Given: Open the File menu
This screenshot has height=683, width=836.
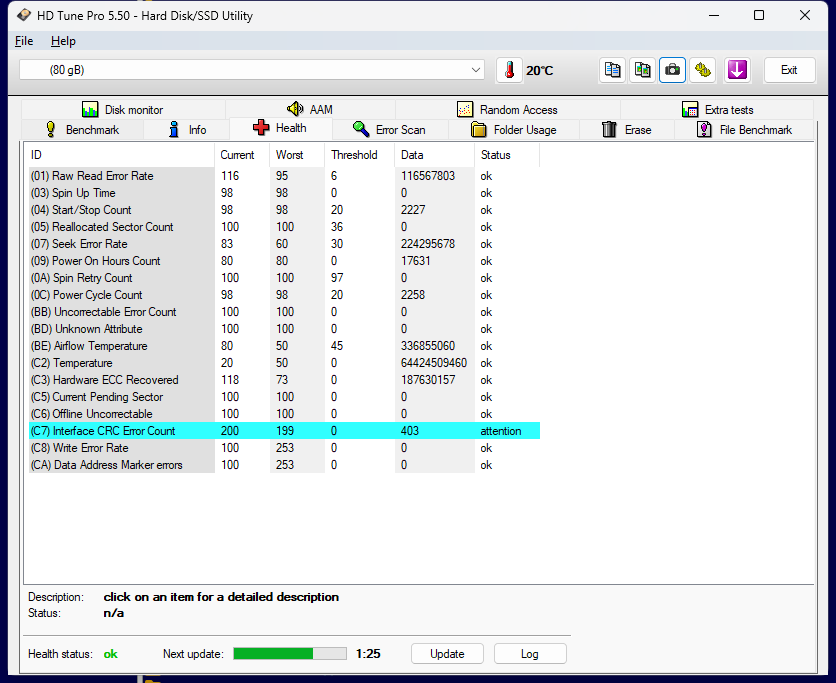Looking at the screenshot, I should (x=24, y=41).
